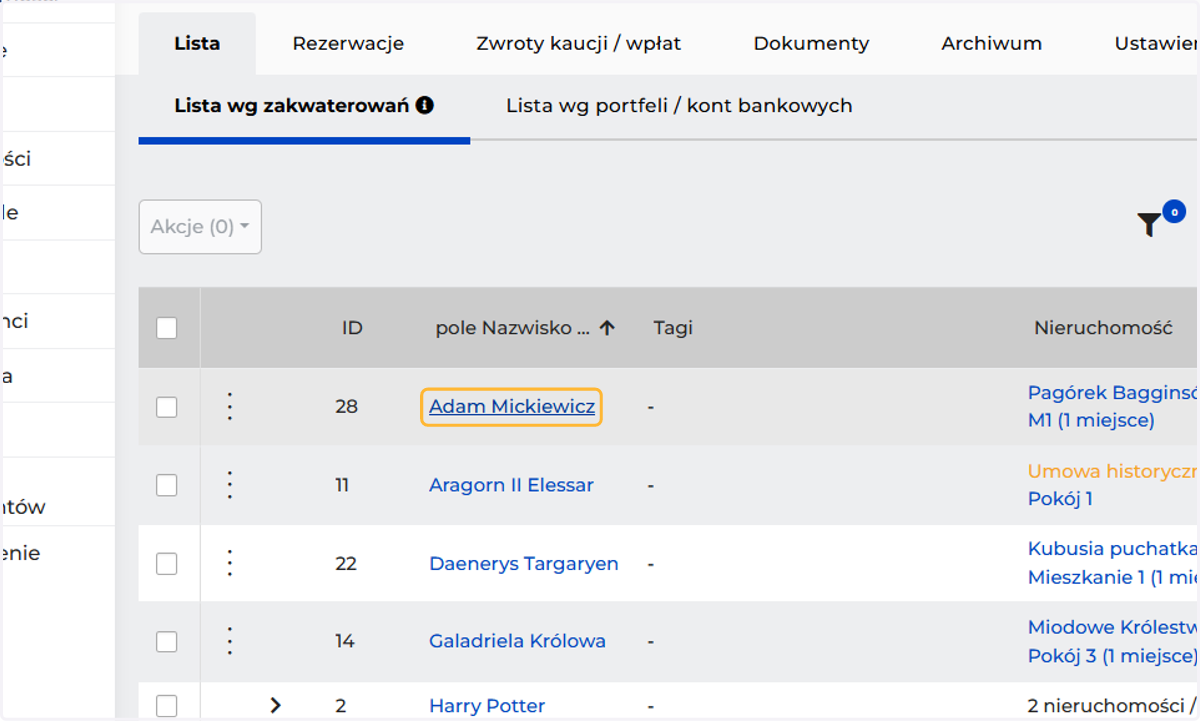Check the box for Daenerys Targaryen row
Image resolution: width=1200 pixels, height=721 pixels.
pos(167,564)
